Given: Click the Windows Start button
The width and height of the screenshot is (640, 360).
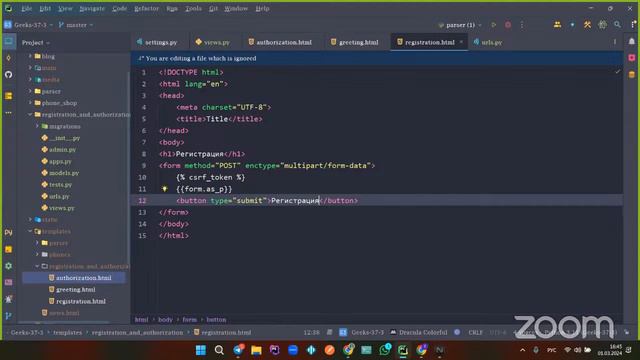Looking at the screenshot, I should 201,350.
